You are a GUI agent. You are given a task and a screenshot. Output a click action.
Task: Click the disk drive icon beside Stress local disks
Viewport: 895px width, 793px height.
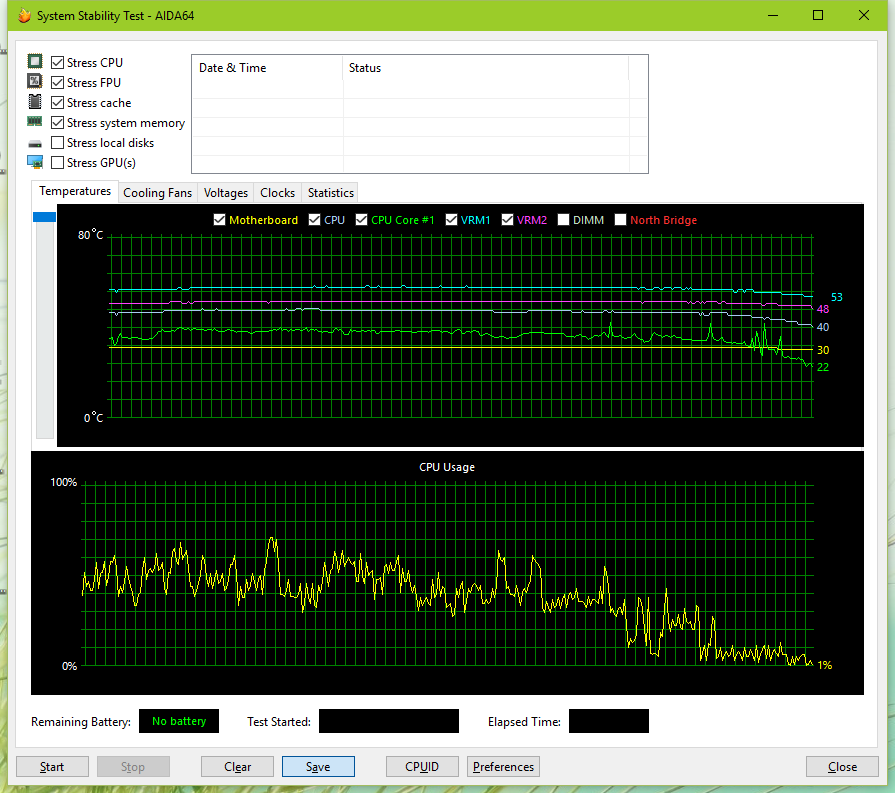tap(35, 144)
